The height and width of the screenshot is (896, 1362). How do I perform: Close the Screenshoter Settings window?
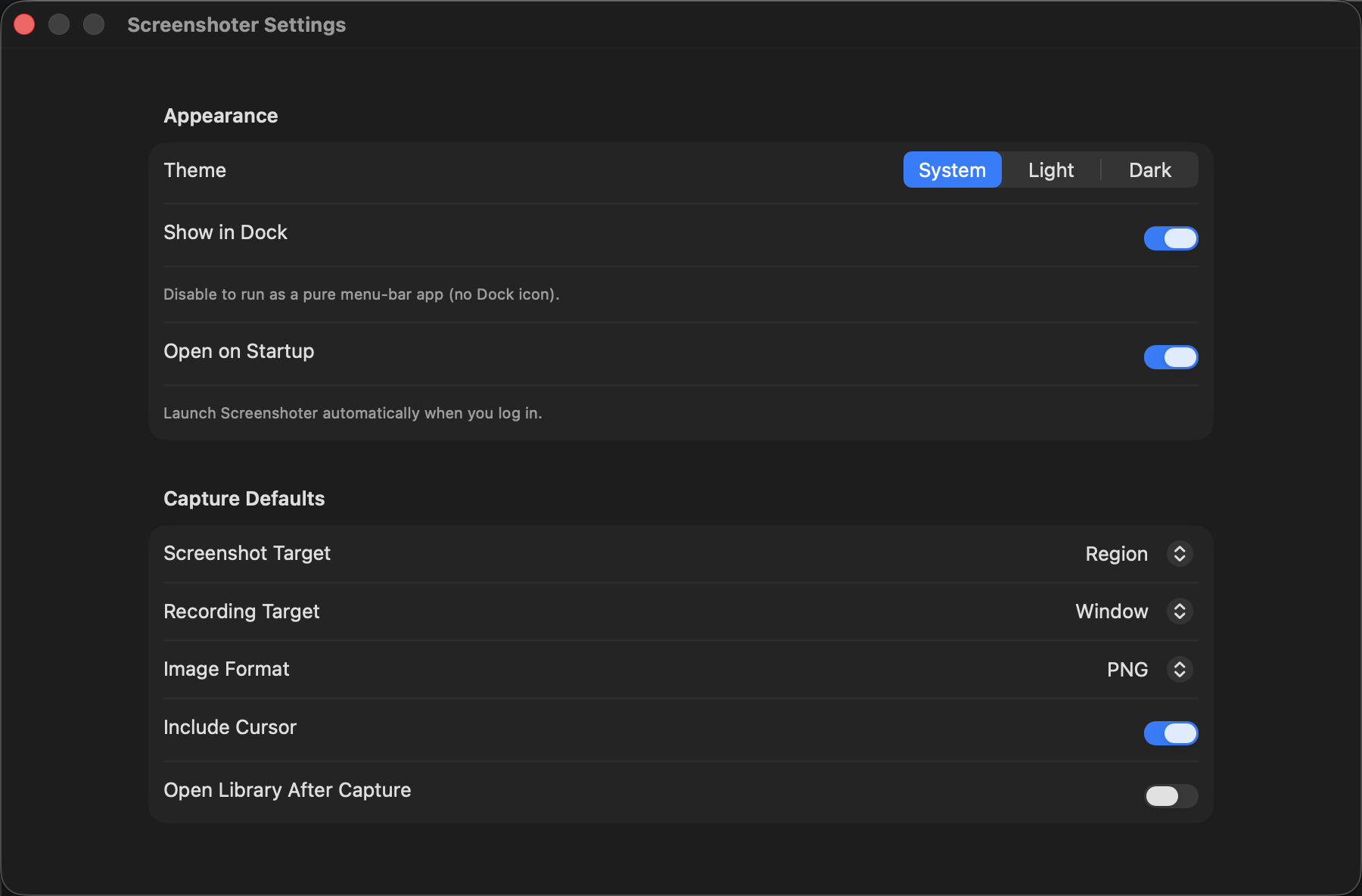(x=24, y=24)
